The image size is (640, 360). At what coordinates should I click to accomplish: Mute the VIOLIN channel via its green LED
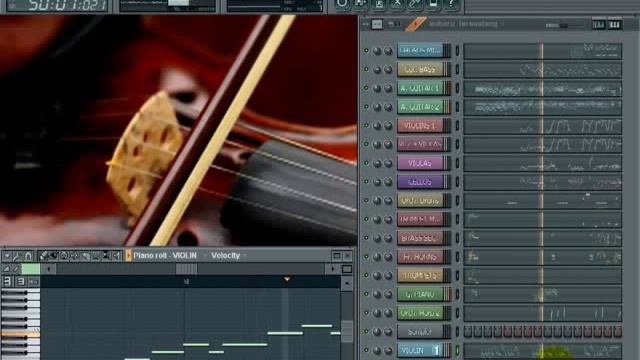point(366,350)
